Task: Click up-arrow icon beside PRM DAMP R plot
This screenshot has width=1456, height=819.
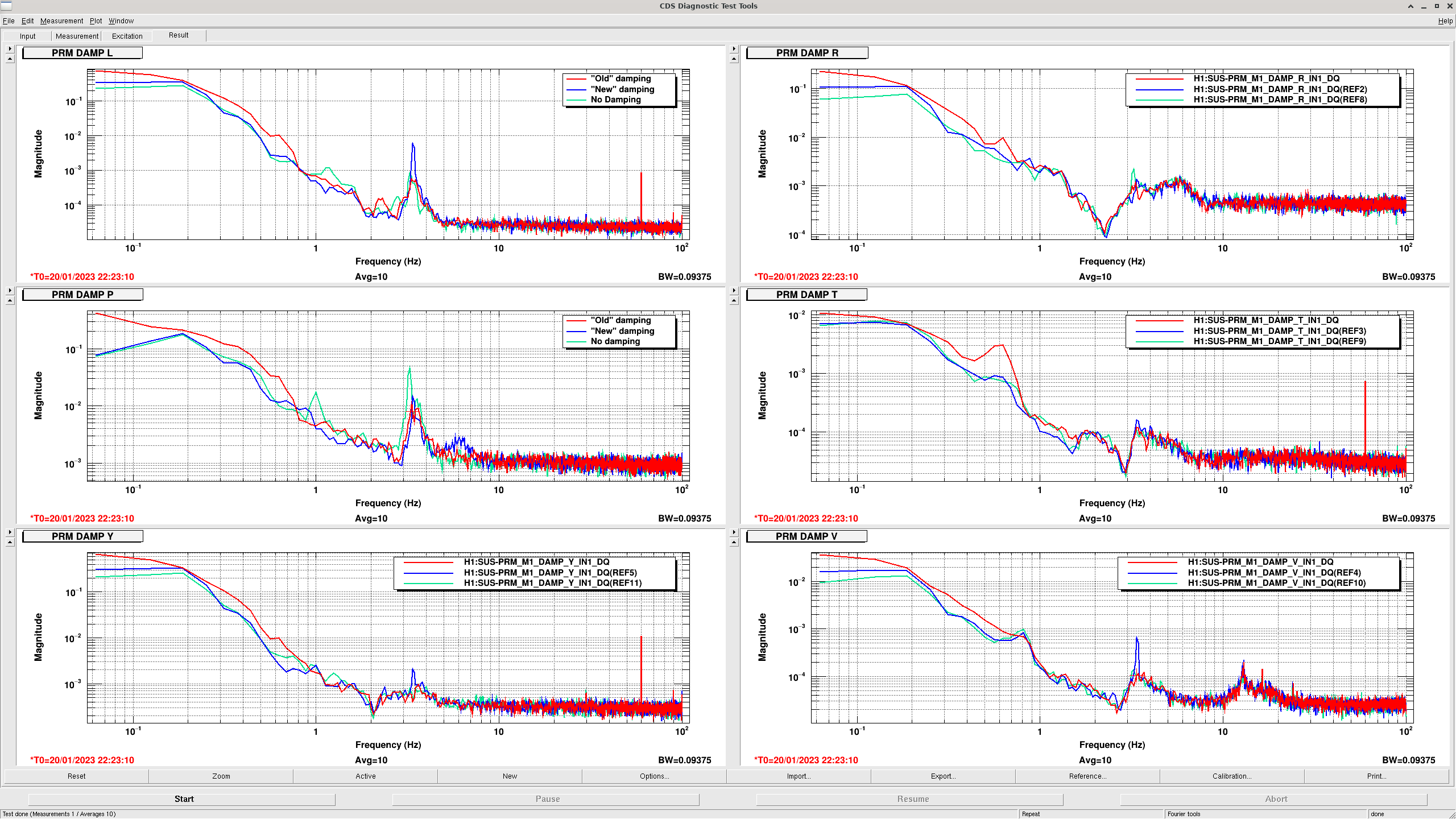Action: pos(734,59)
